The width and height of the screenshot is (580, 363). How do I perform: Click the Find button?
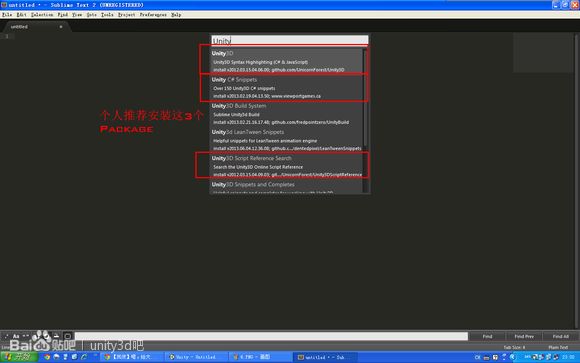pyautogui.click(x=487, y=336)
